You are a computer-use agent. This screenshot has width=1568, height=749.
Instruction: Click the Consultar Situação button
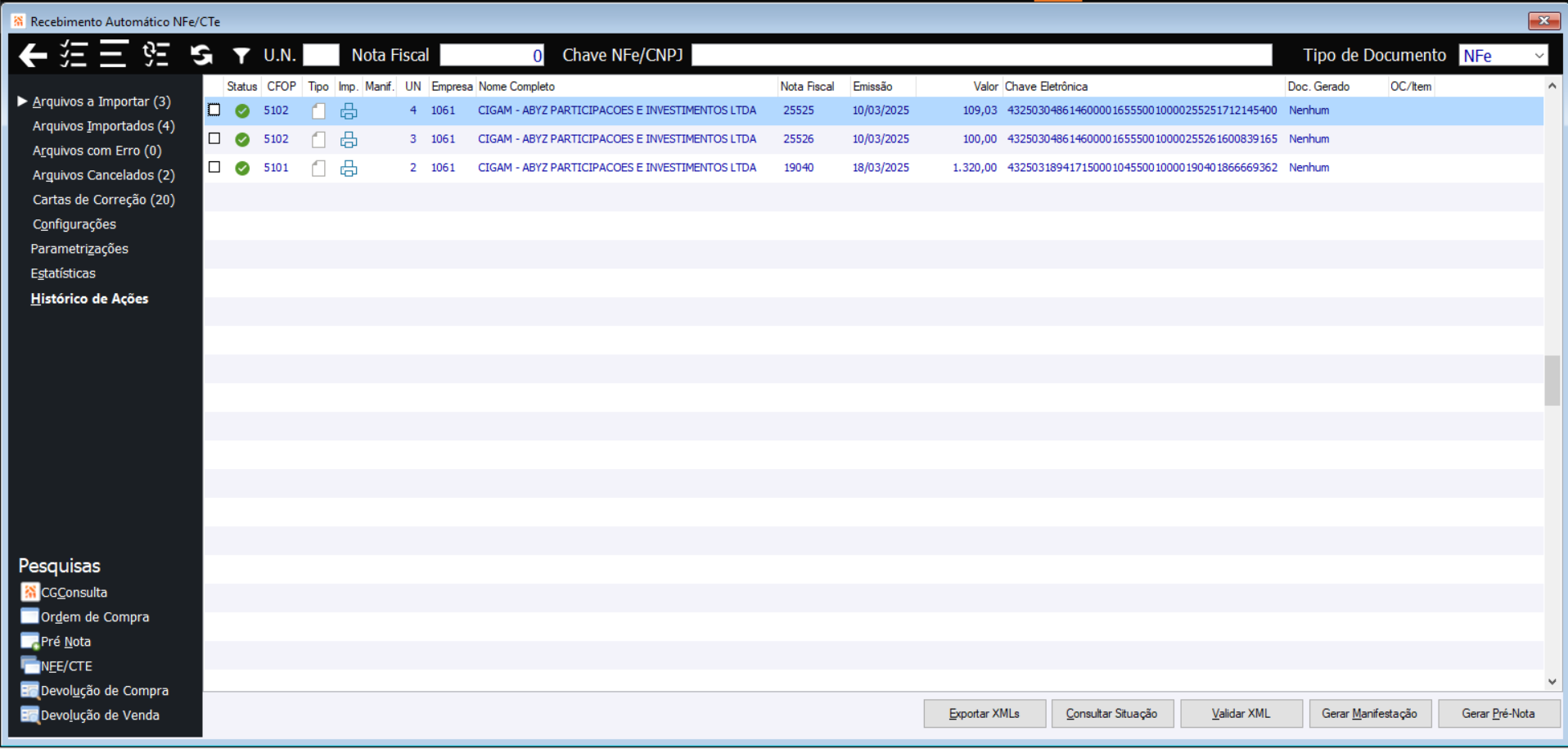tap(1112, 714)
